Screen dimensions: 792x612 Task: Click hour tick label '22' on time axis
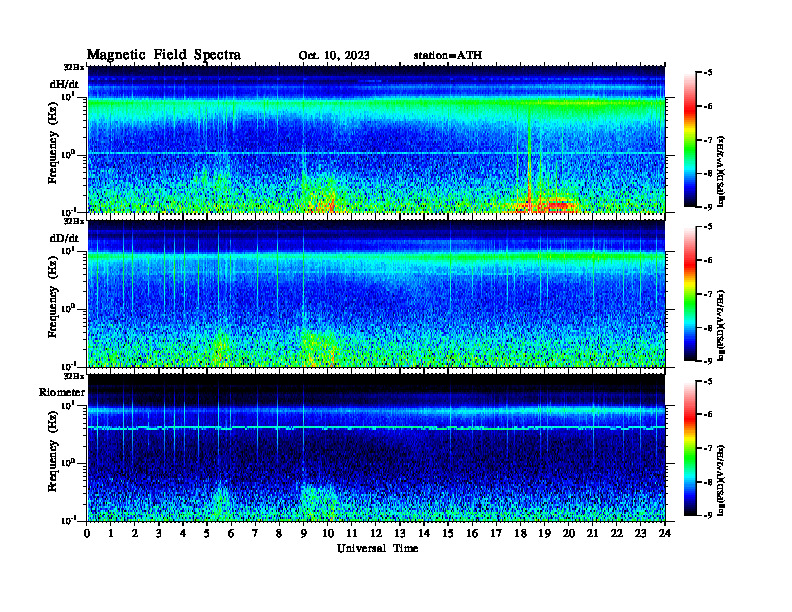click(x=616, y=533)
